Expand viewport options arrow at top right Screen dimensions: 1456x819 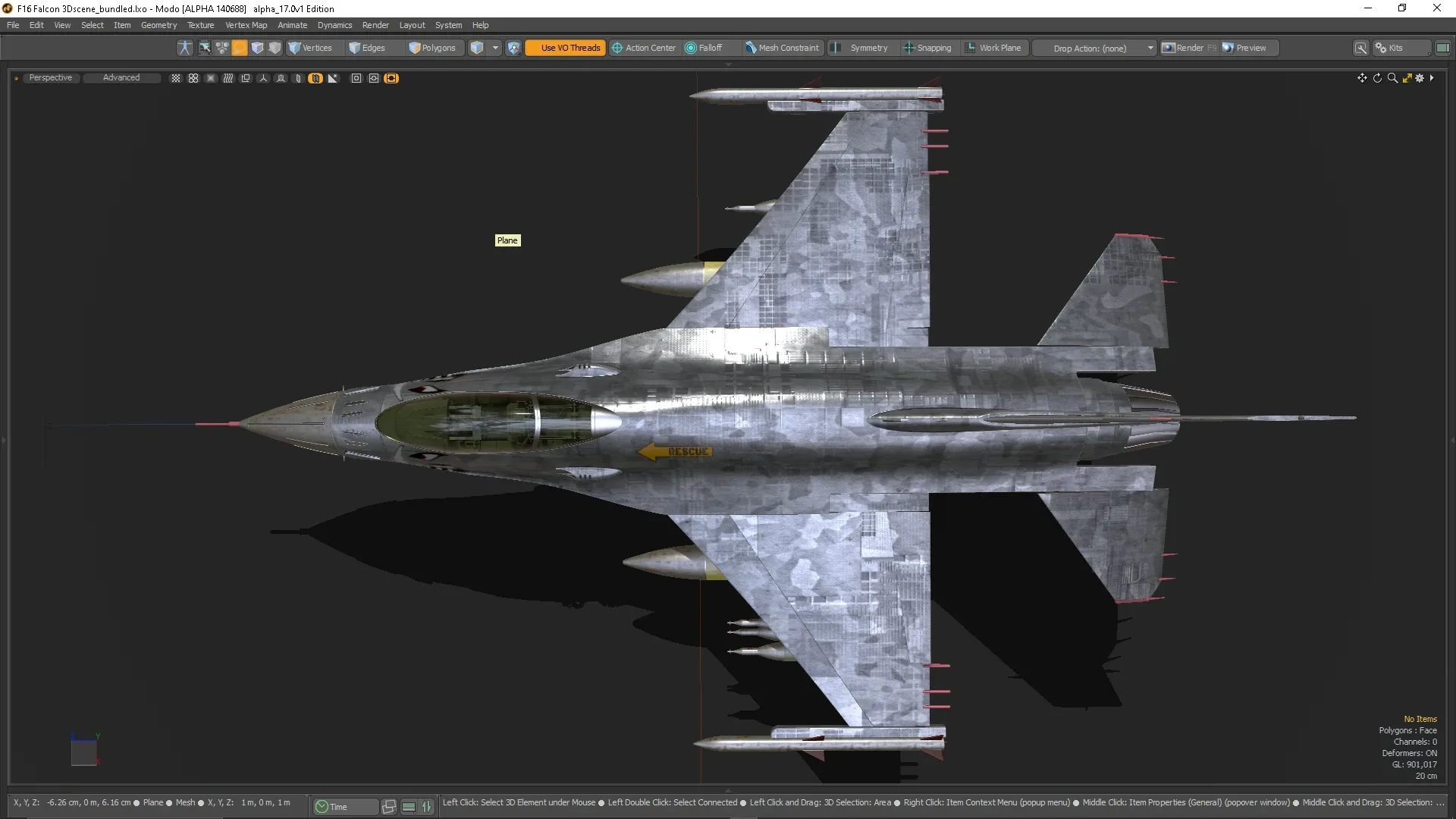[1432, 78]
